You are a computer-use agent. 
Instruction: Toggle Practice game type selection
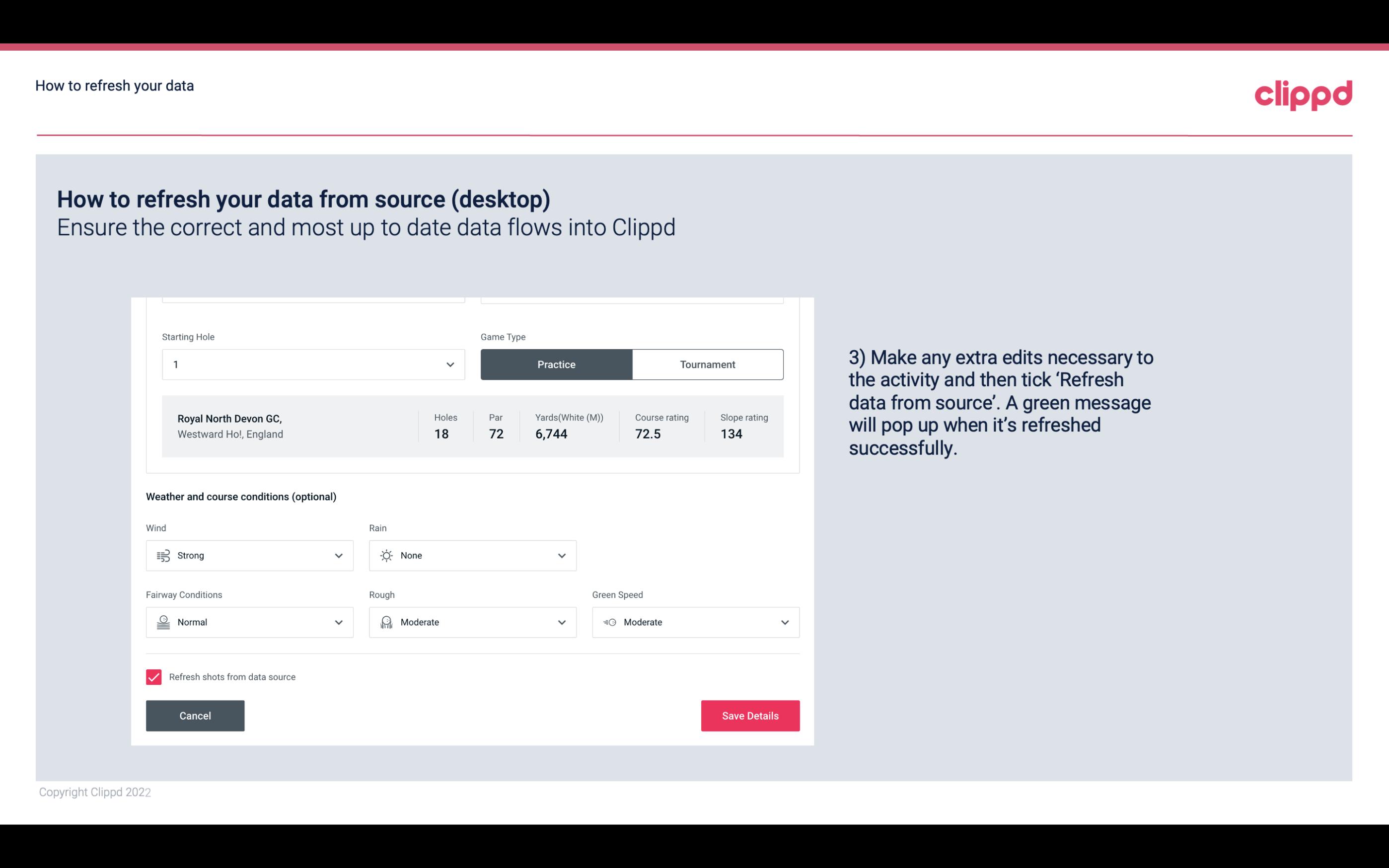557,364
